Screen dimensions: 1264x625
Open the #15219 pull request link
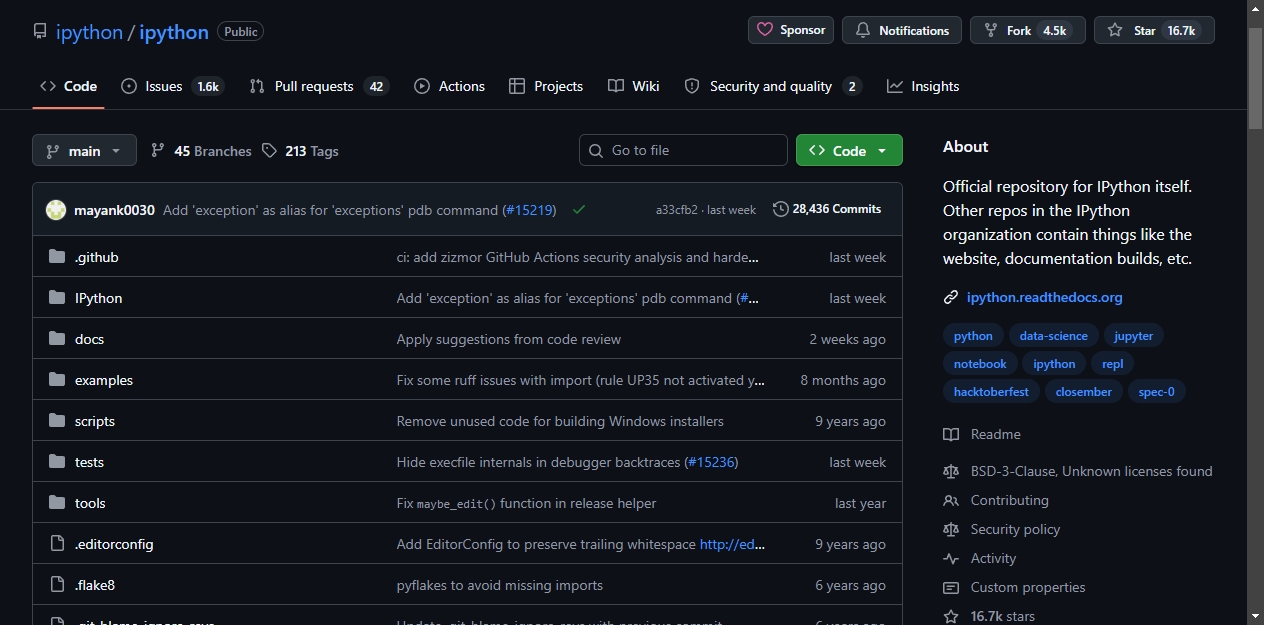point(530,210)
